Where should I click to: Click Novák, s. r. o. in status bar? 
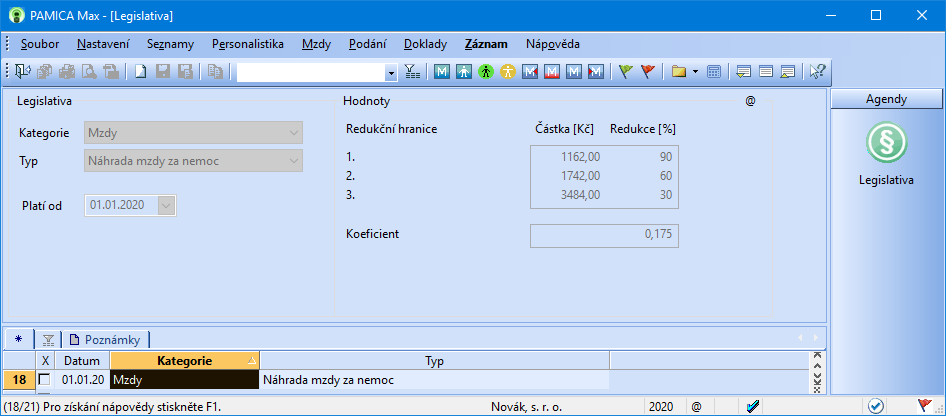click(527, 407)
